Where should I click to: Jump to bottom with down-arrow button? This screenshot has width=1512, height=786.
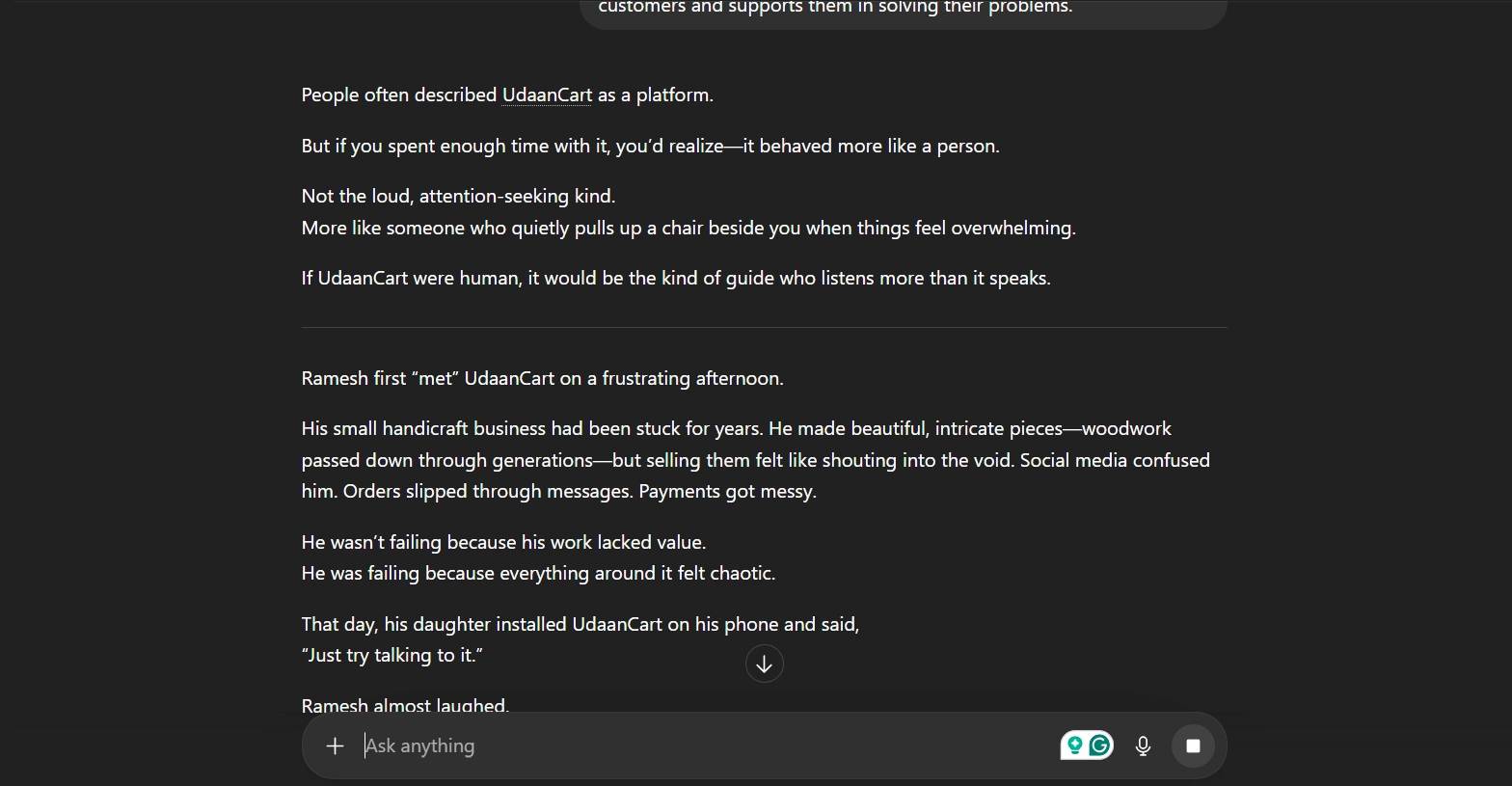tap(764, 664)
